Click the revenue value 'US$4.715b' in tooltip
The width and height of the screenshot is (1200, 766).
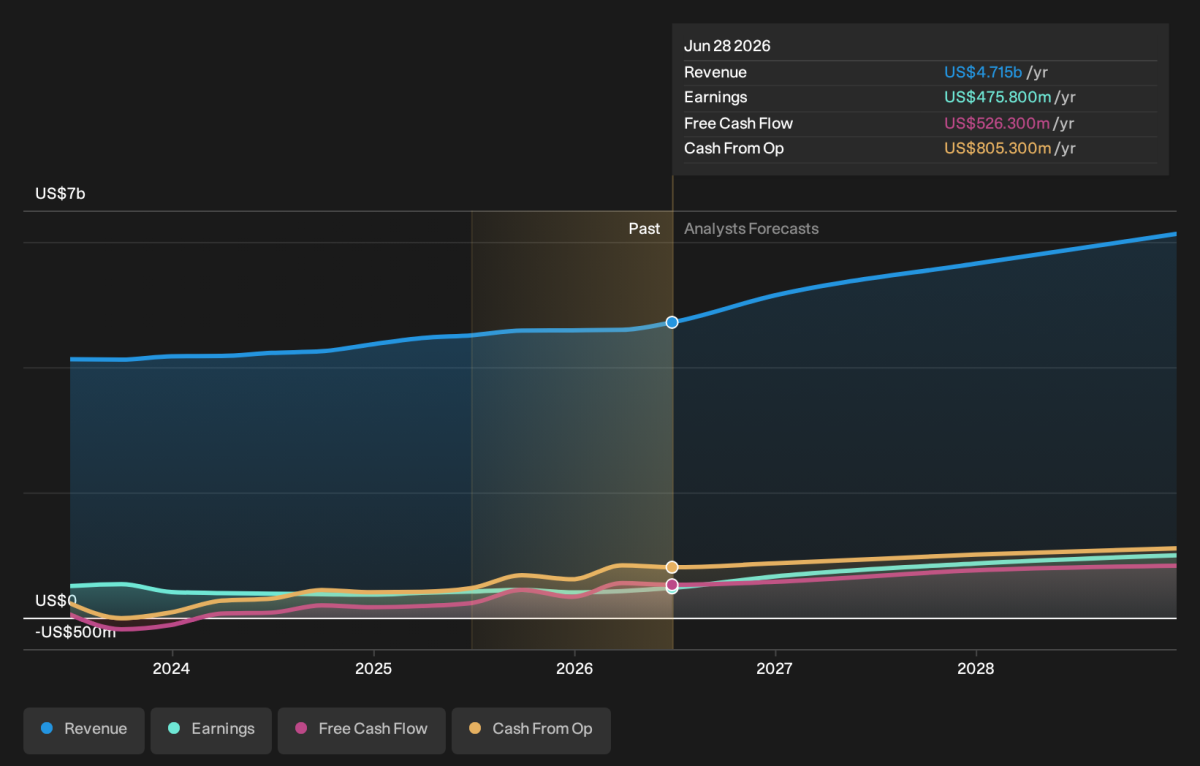pos(983,72)
